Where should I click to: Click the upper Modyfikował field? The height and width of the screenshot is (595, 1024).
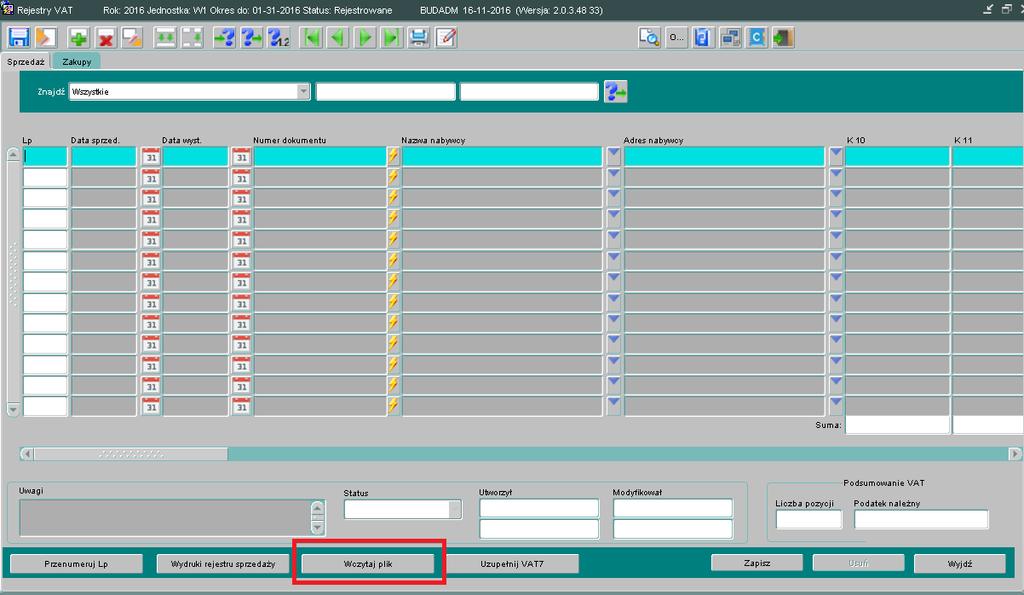[673, 508]
